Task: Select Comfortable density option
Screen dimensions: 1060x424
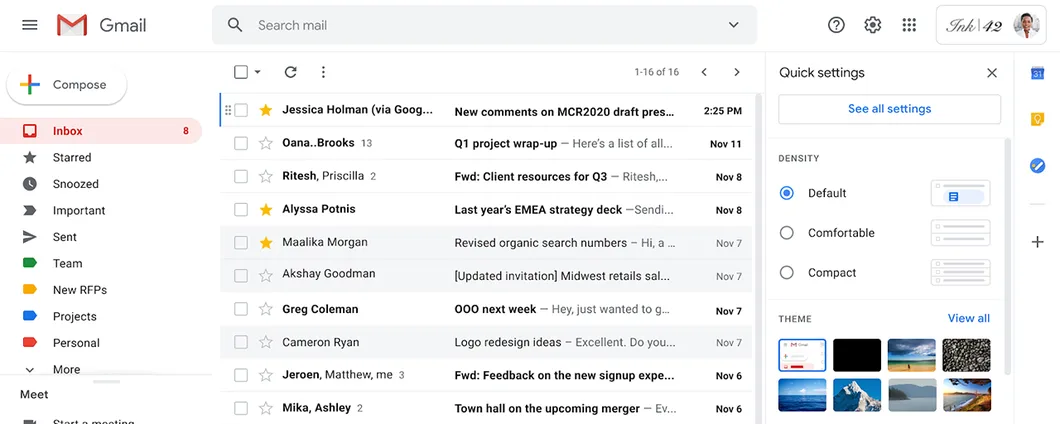Action: (x=786, y=233)
